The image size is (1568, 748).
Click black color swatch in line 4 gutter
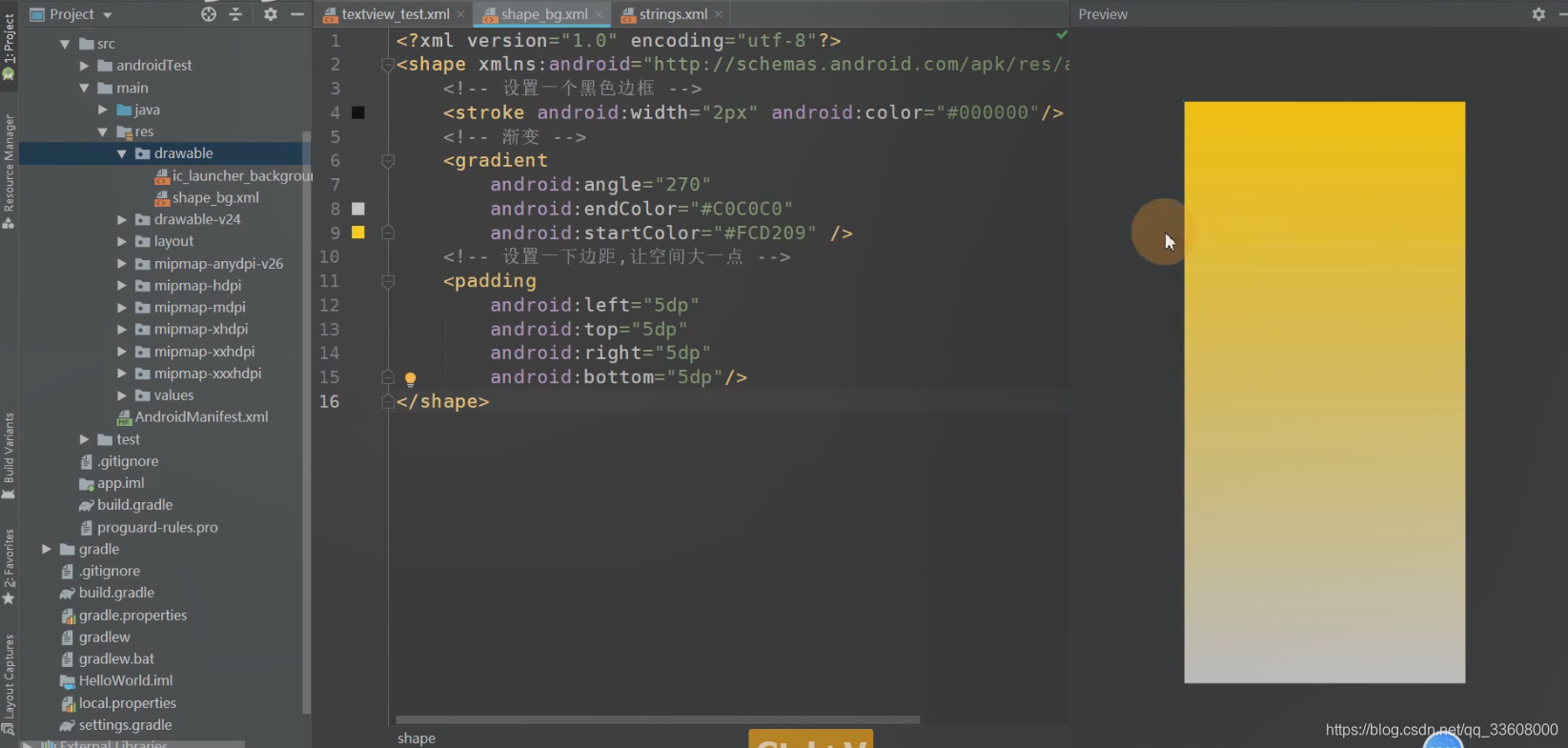[358, 112]
